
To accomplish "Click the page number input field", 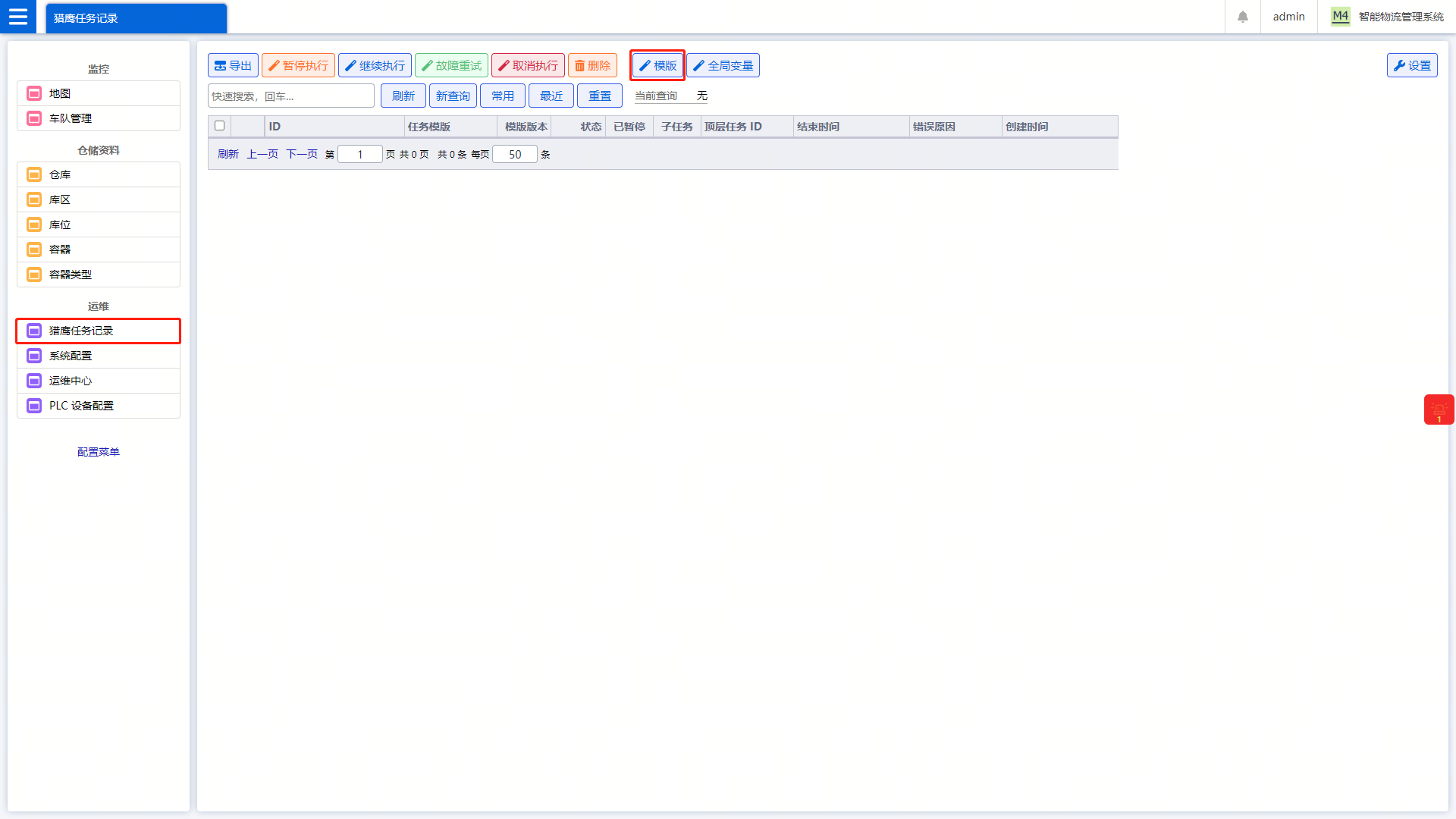I will point(360,154).
